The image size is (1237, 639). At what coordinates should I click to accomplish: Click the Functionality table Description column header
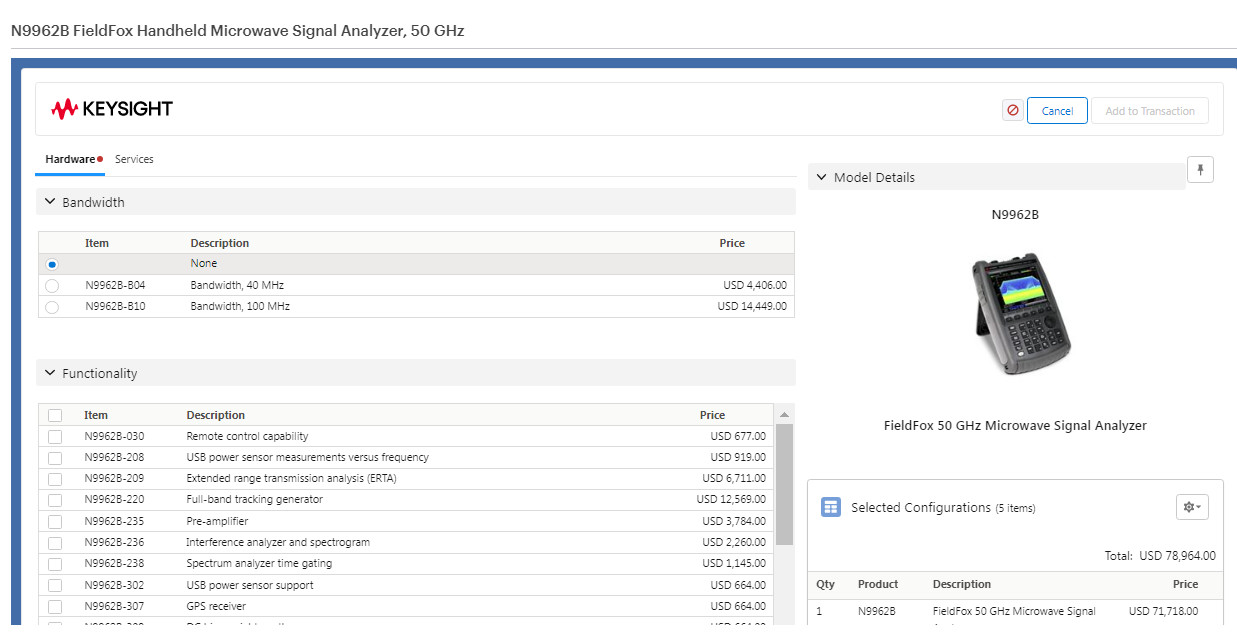pos(215,415)
